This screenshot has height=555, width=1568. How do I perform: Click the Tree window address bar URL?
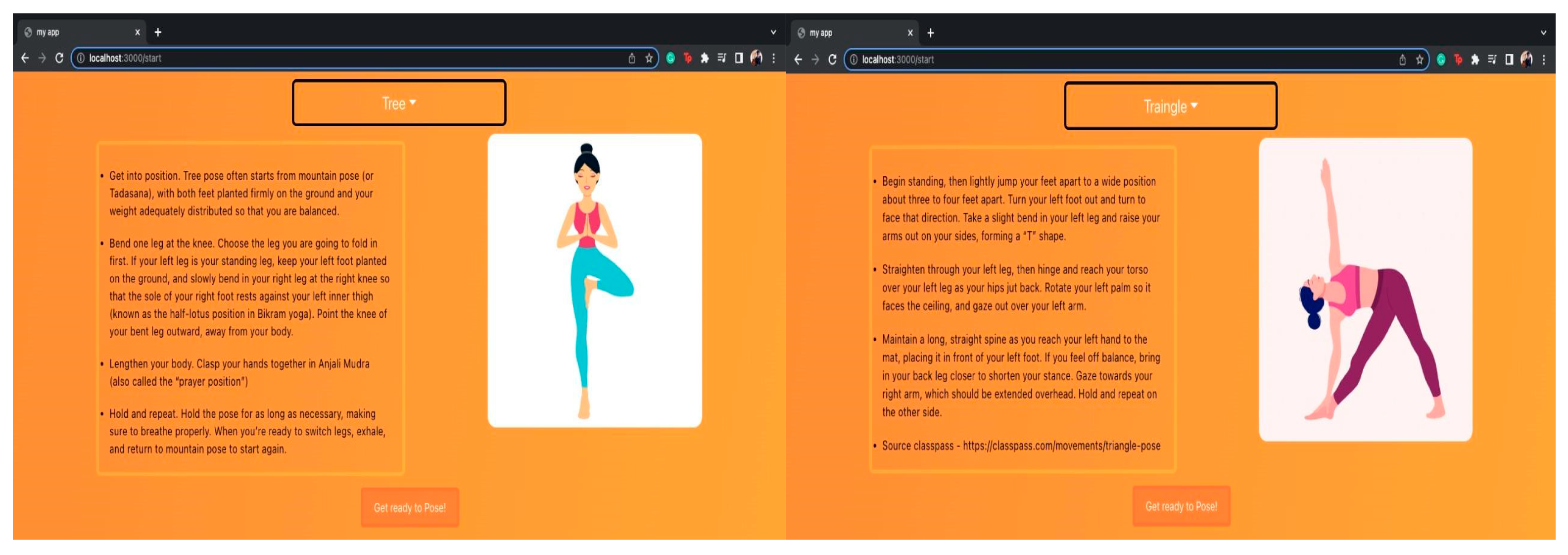click(125, 58)
